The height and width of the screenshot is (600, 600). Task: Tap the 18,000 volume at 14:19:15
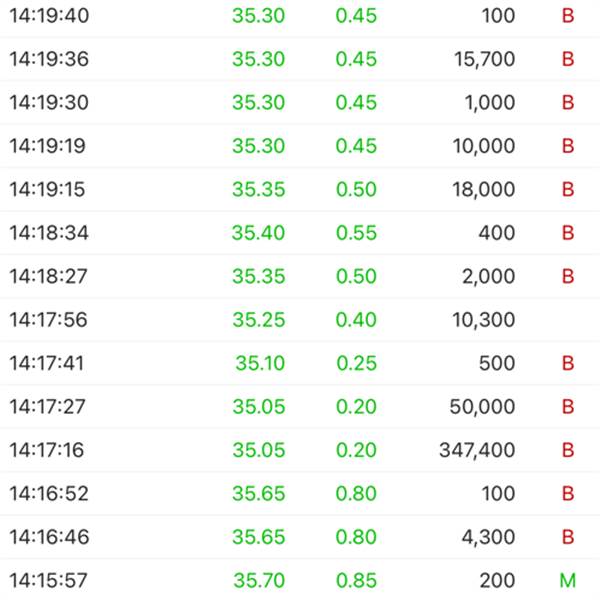pyautogui.click(x=484, y=189)
